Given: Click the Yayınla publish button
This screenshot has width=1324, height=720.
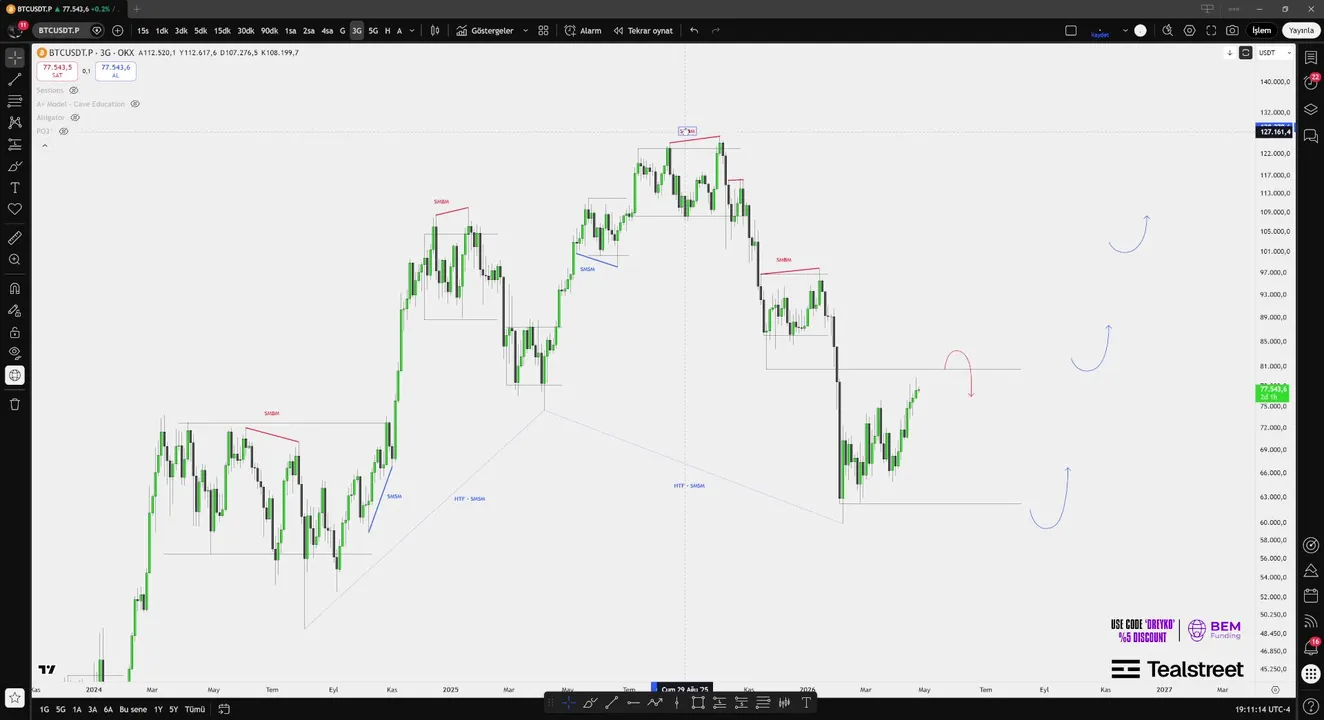Looking at the screenshot, I should tap(1301, 30).
